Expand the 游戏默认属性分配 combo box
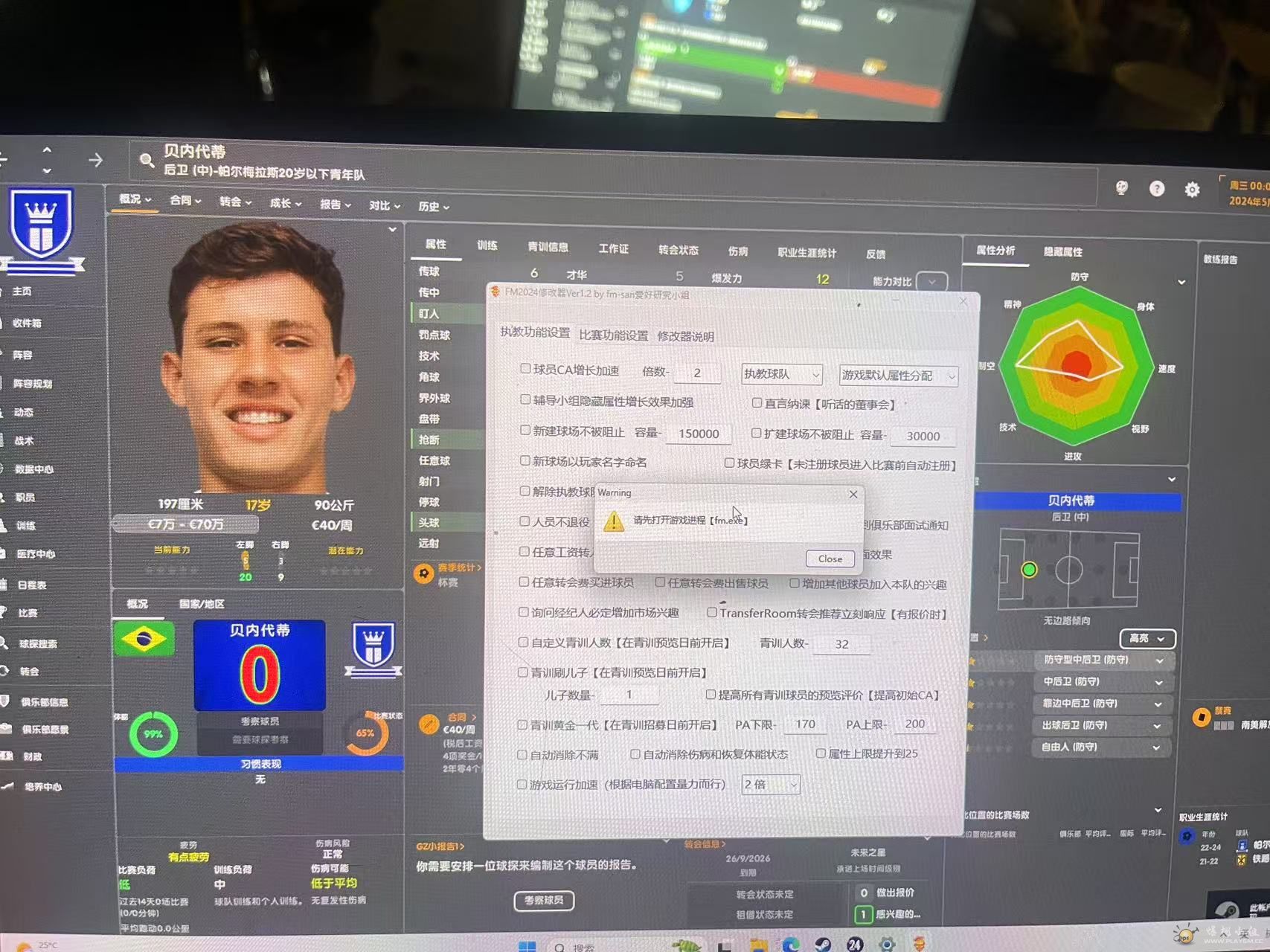Screen dimensions: 1270x952 click(x=897, y=376)
